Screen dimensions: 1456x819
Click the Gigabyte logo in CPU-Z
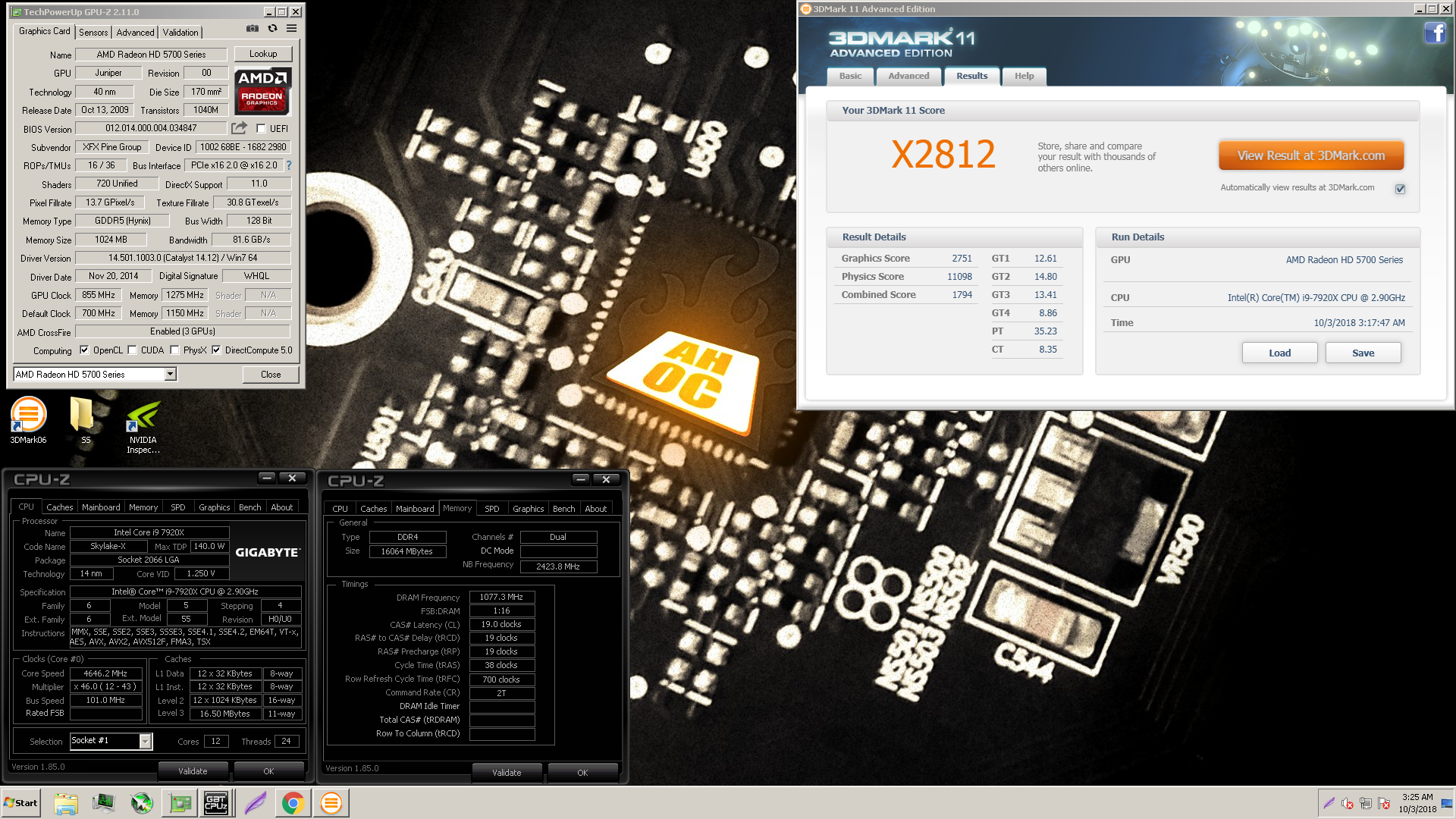click(268, 552)
